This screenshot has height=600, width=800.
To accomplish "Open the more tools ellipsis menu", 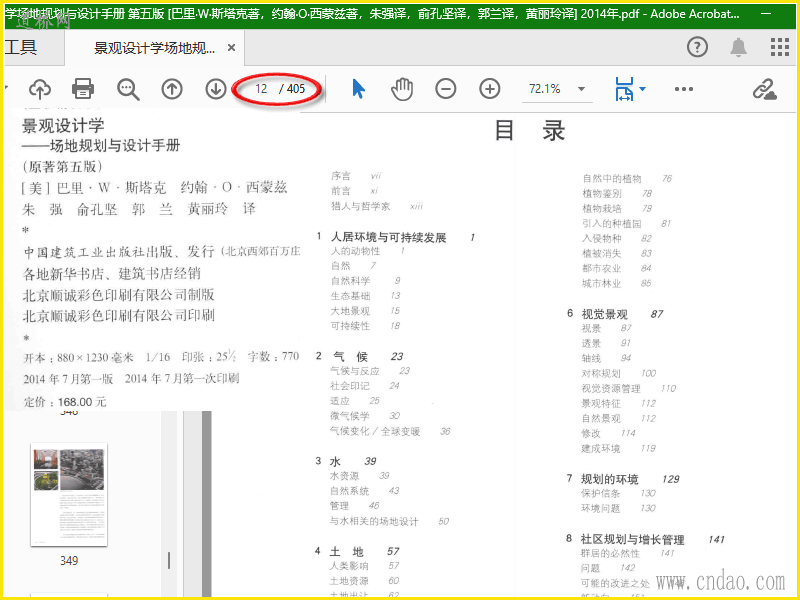I will [x=684, y=89].
